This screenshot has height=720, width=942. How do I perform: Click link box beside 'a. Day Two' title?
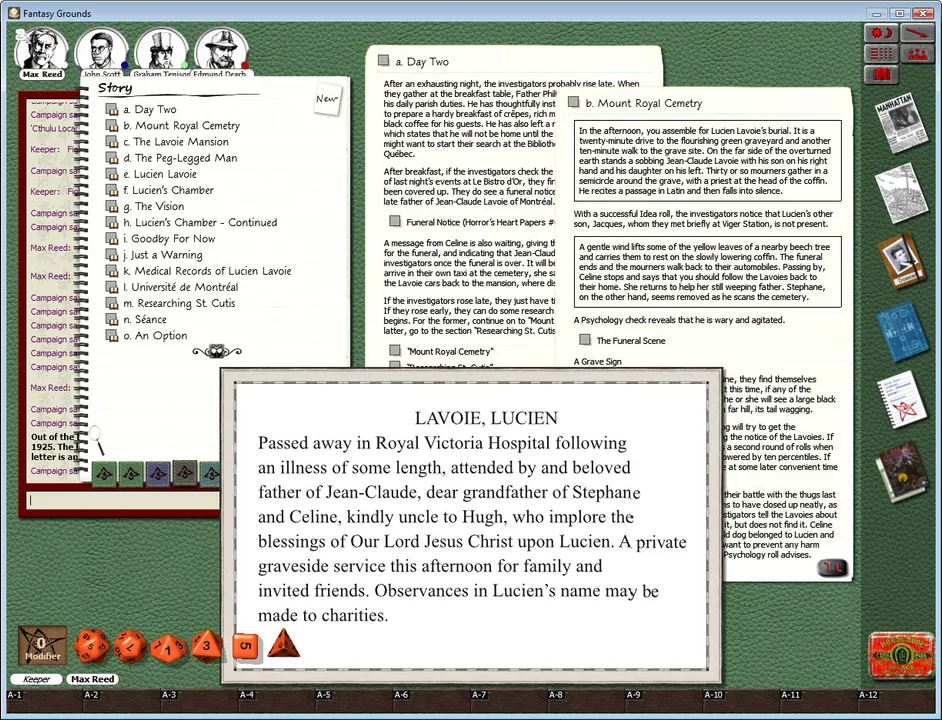(x=383, y=60)
